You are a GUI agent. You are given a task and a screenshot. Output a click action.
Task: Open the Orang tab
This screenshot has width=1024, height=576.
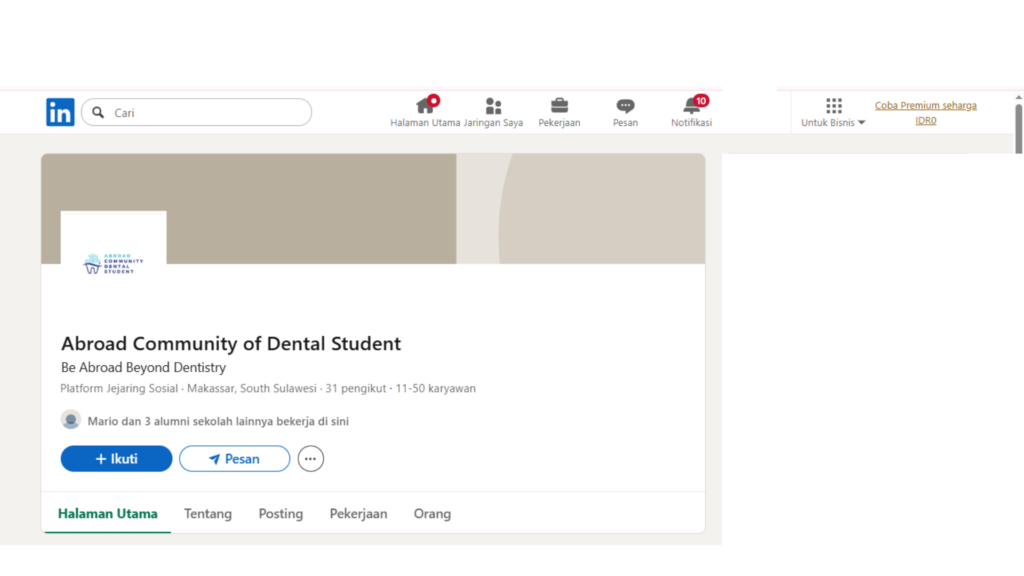coord(432,514)
